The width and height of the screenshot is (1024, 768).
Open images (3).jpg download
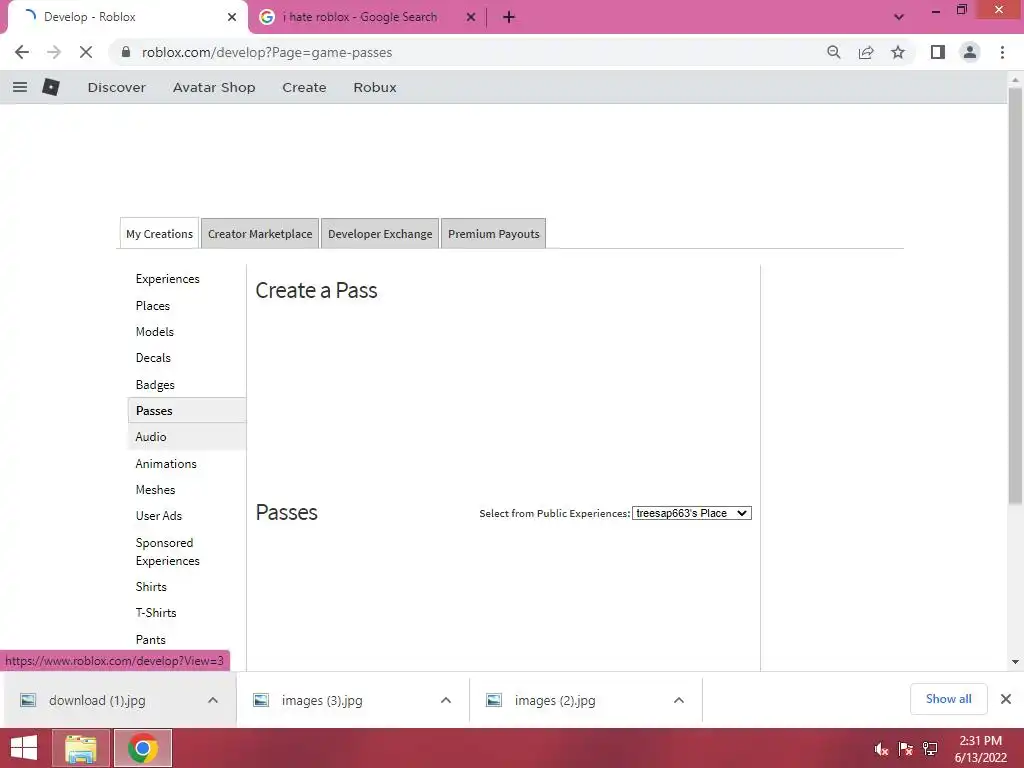(321, 700)
